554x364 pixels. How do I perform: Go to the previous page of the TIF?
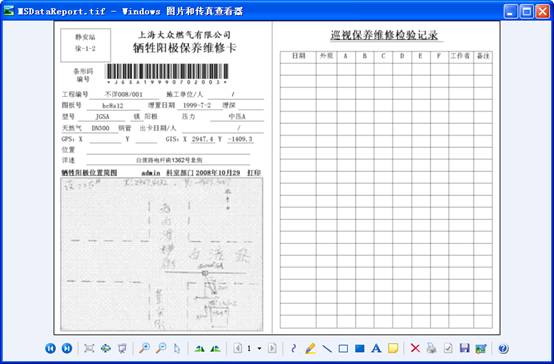pyautogui.click(x=237, y=348)
